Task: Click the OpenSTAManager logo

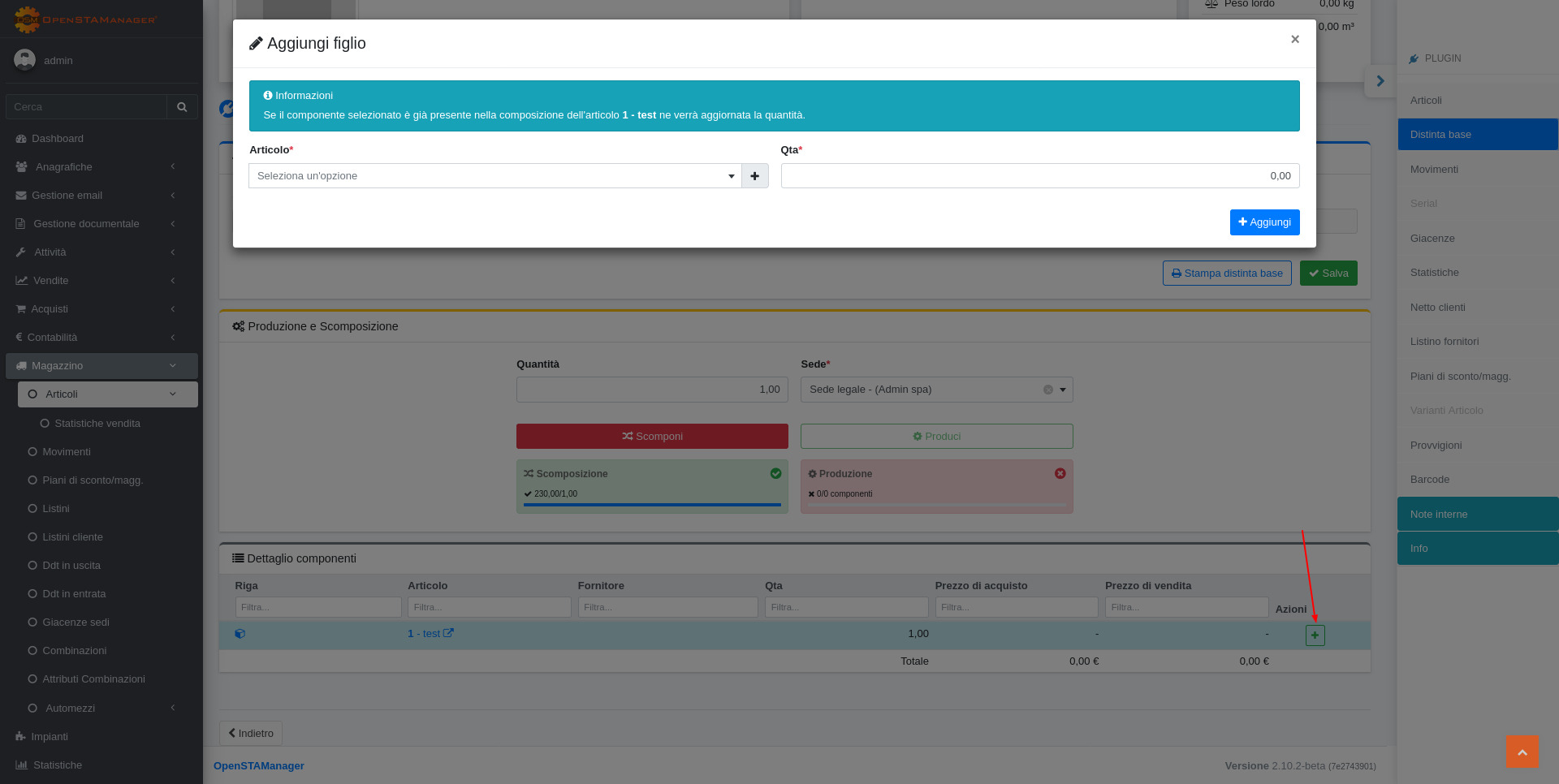Action: (x=85, y=19)
